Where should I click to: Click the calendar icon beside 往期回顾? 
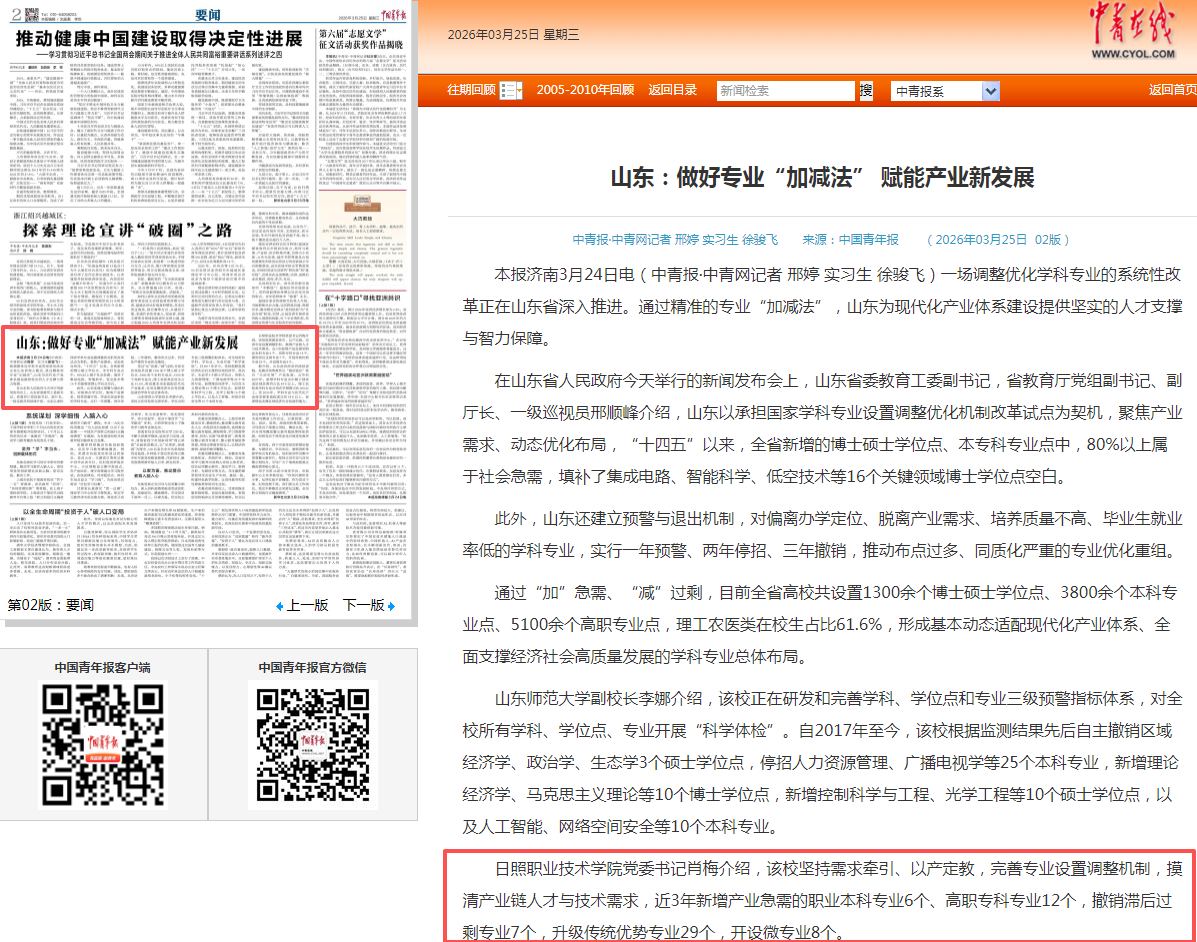click(x=510, y=90)
